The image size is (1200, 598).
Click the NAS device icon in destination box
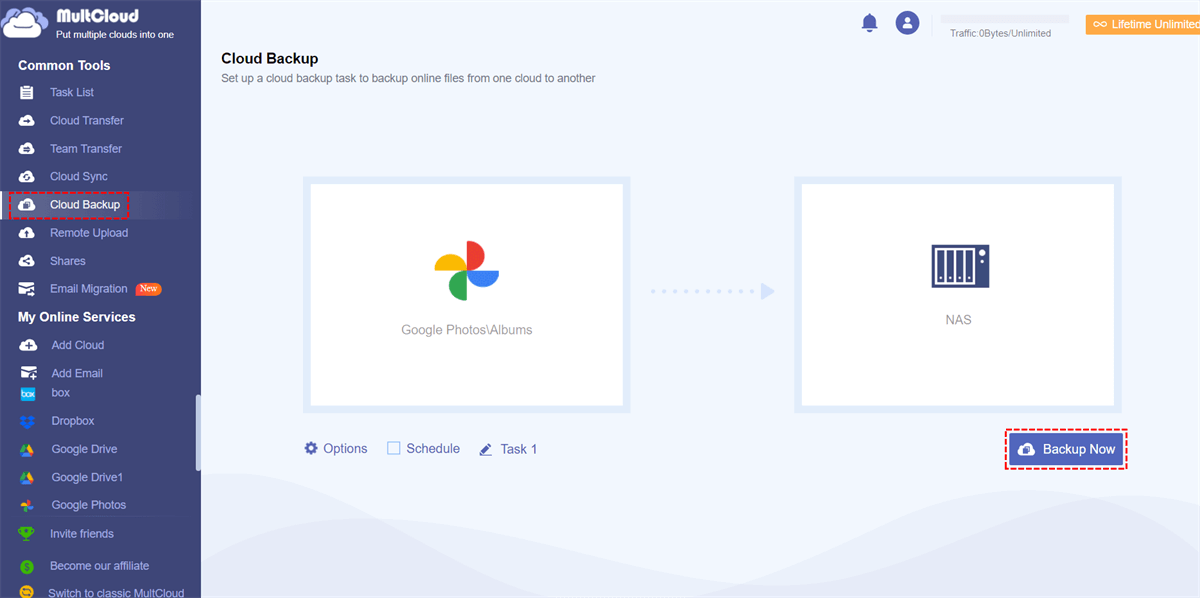pos(958,266)
